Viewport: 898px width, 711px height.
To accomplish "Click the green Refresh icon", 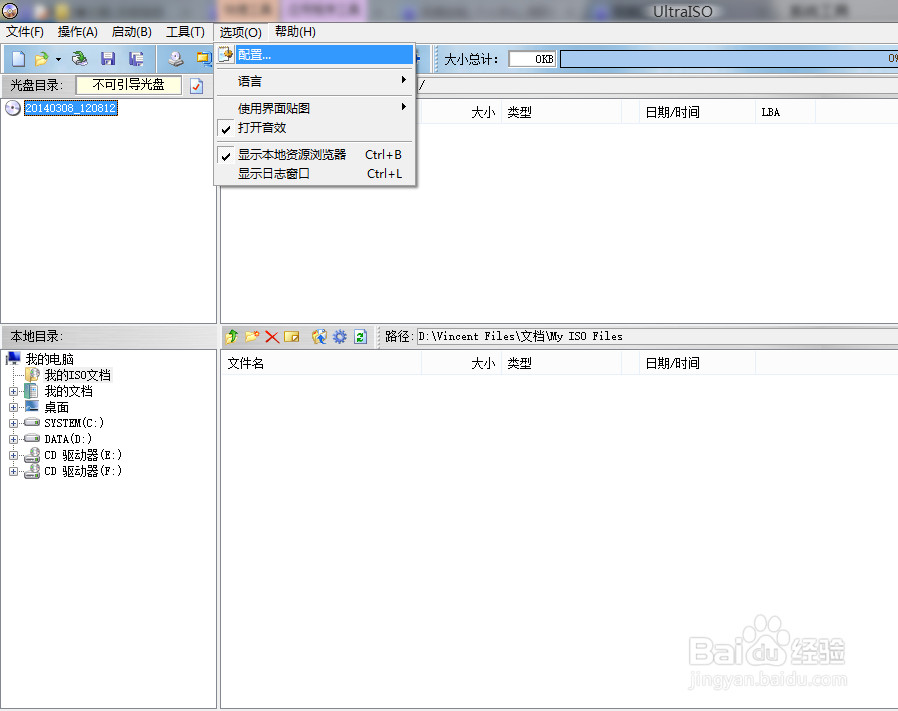I will tap(360, 336).
